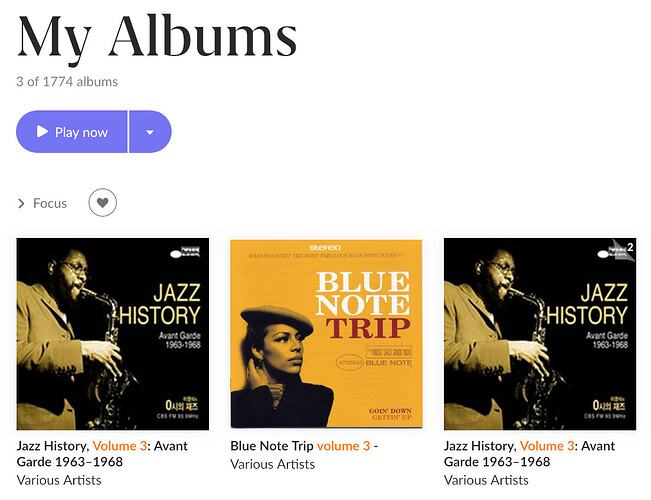Open the last Jazz History, Volume 3 title

point(529,453)
